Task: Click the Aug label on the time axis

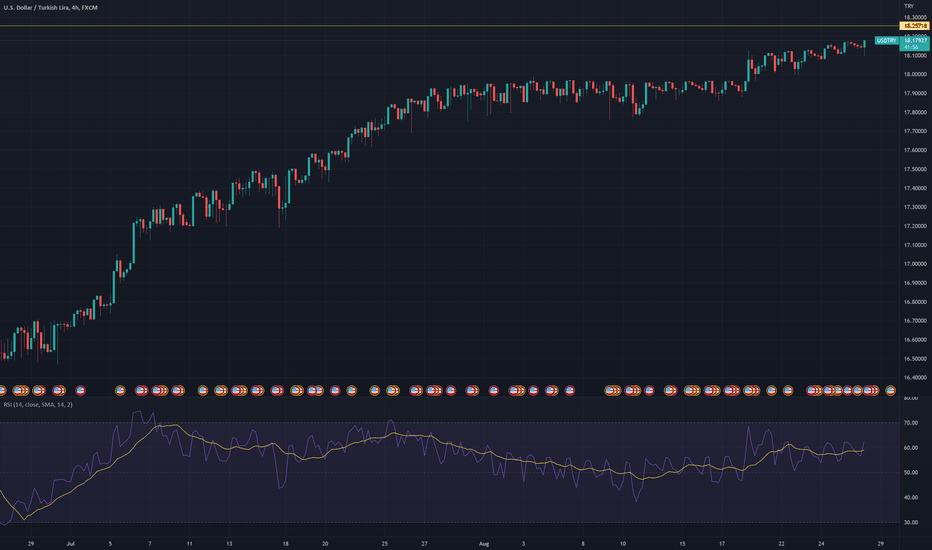Action: pos(484,544)
